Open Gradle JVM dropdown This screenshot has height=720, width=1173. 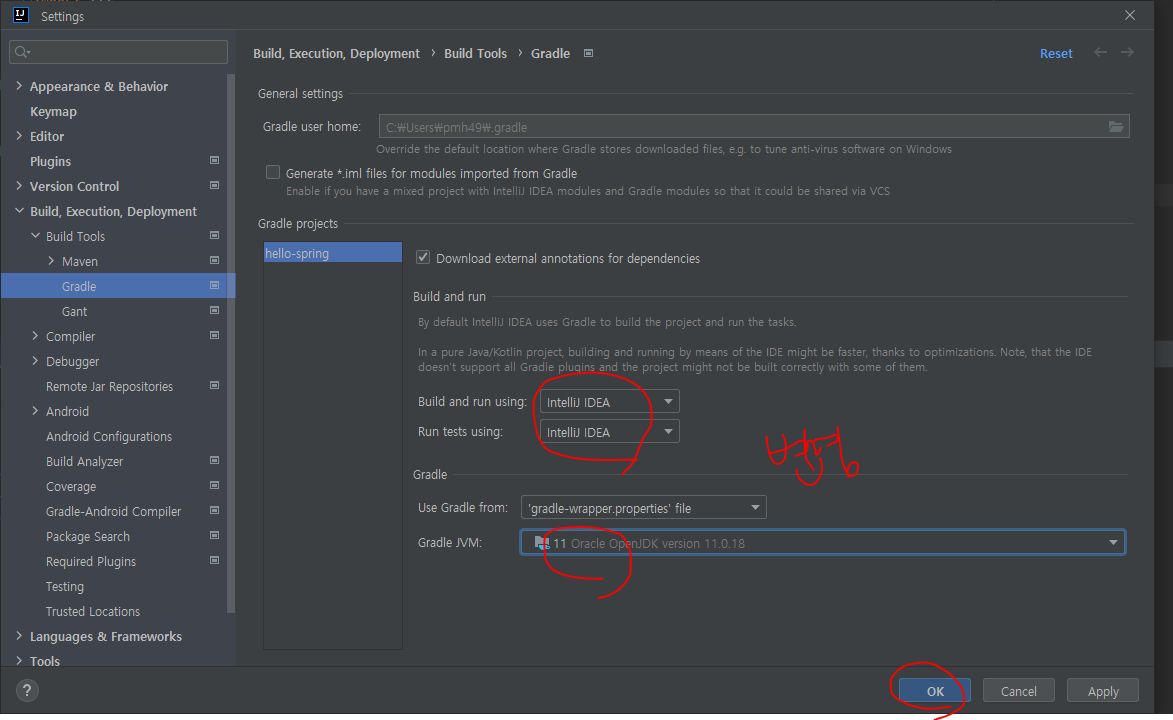click(x=823, y=543)
